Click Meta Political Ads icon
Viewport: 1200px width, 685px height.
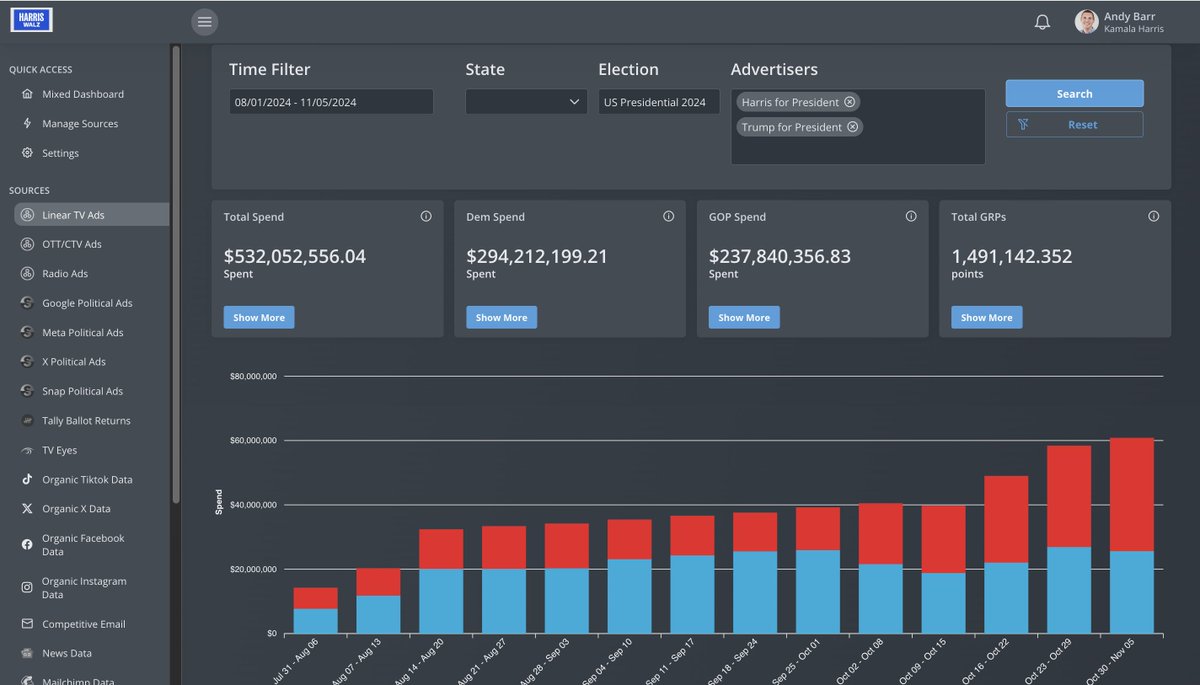[x=27, y=332]
